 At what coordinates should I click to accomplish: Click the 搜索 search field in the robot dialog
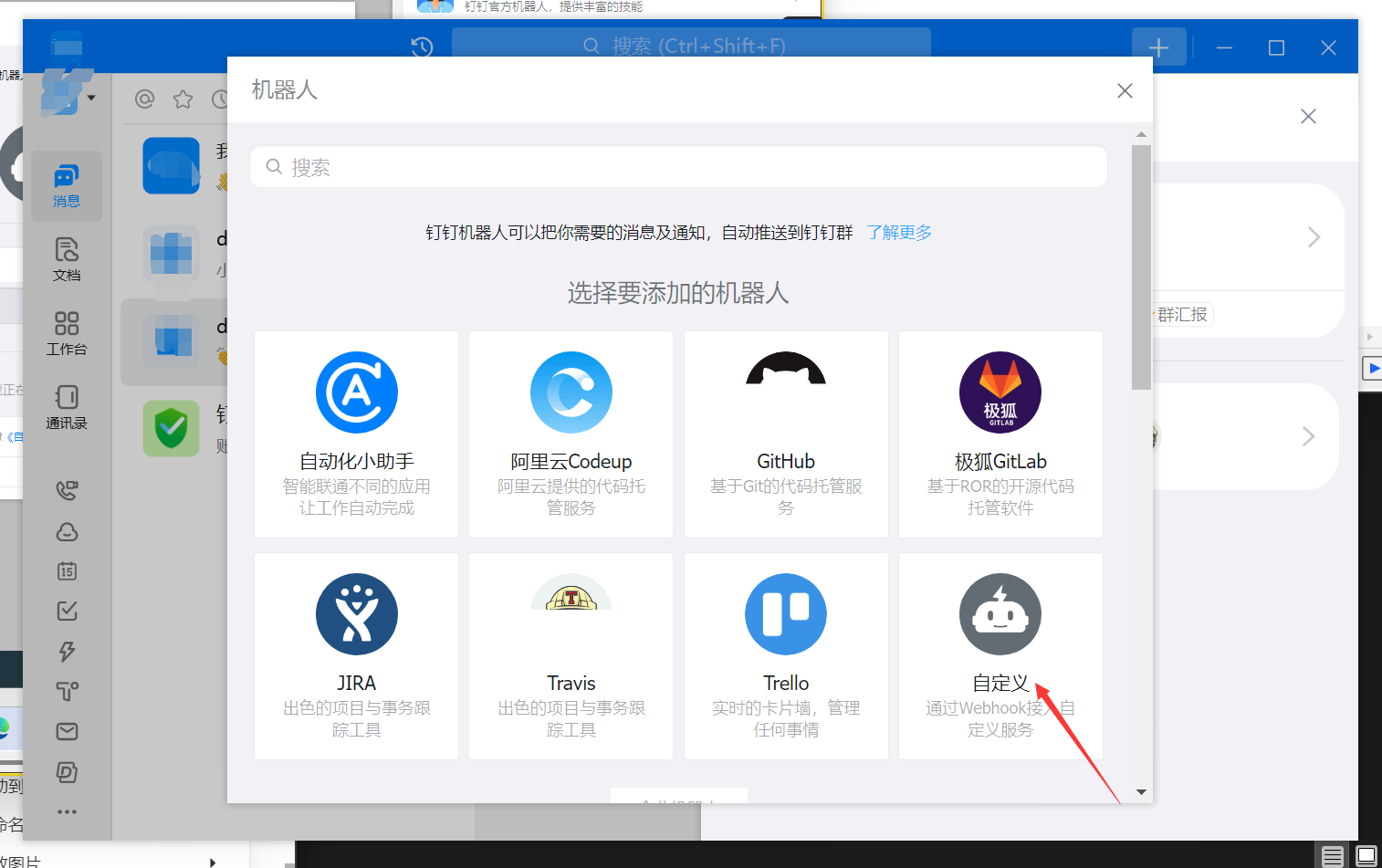pyautogui.click(x=678, y=167)
